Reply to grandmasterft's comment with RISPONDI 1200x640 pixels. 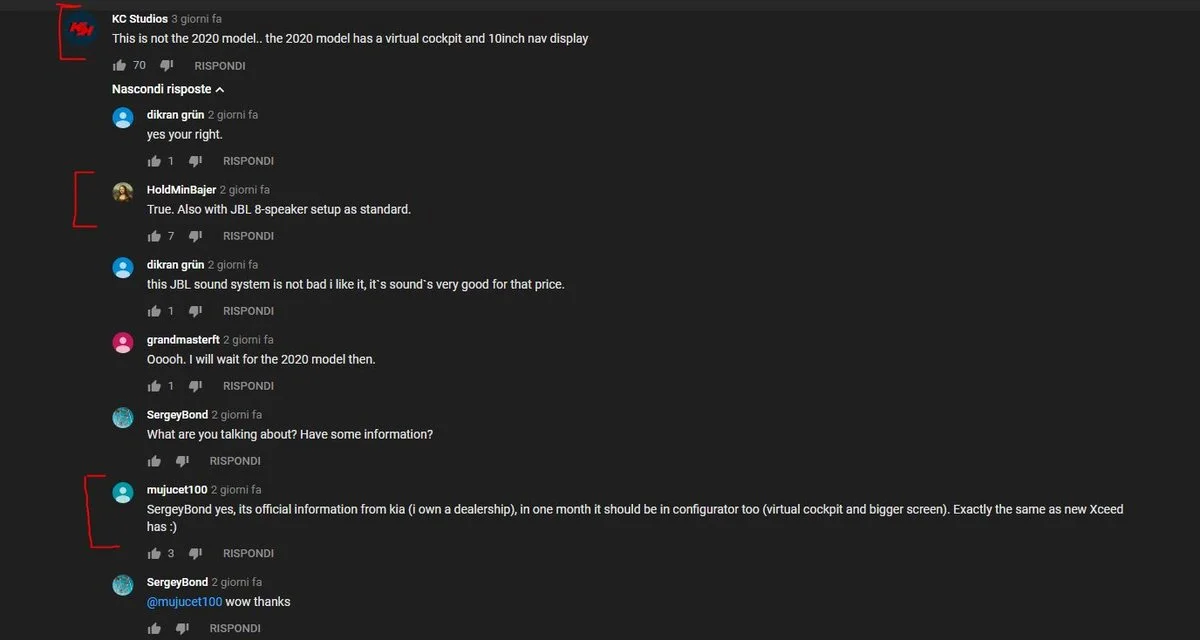tap(248, 386)
